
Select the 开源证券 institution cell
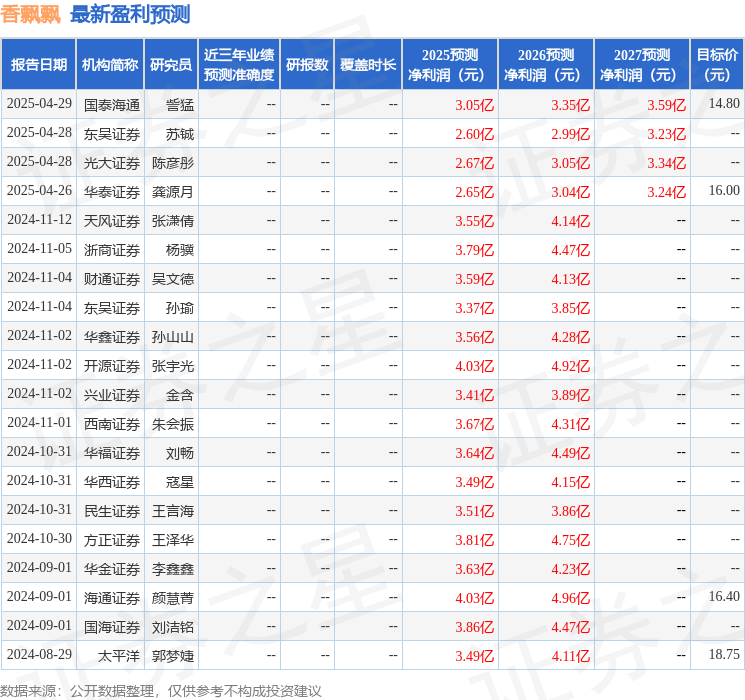(112, 366)
